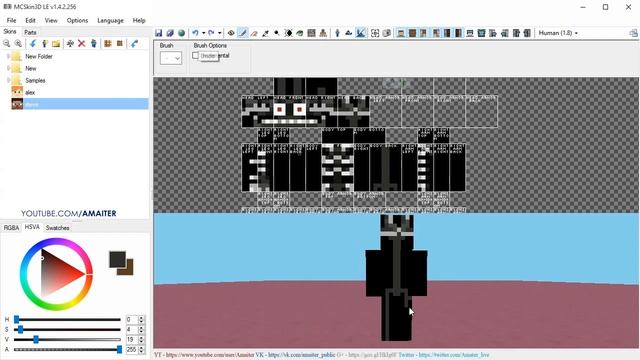Open the Language menu
640x360 pixels.
(x=110, y=20)
